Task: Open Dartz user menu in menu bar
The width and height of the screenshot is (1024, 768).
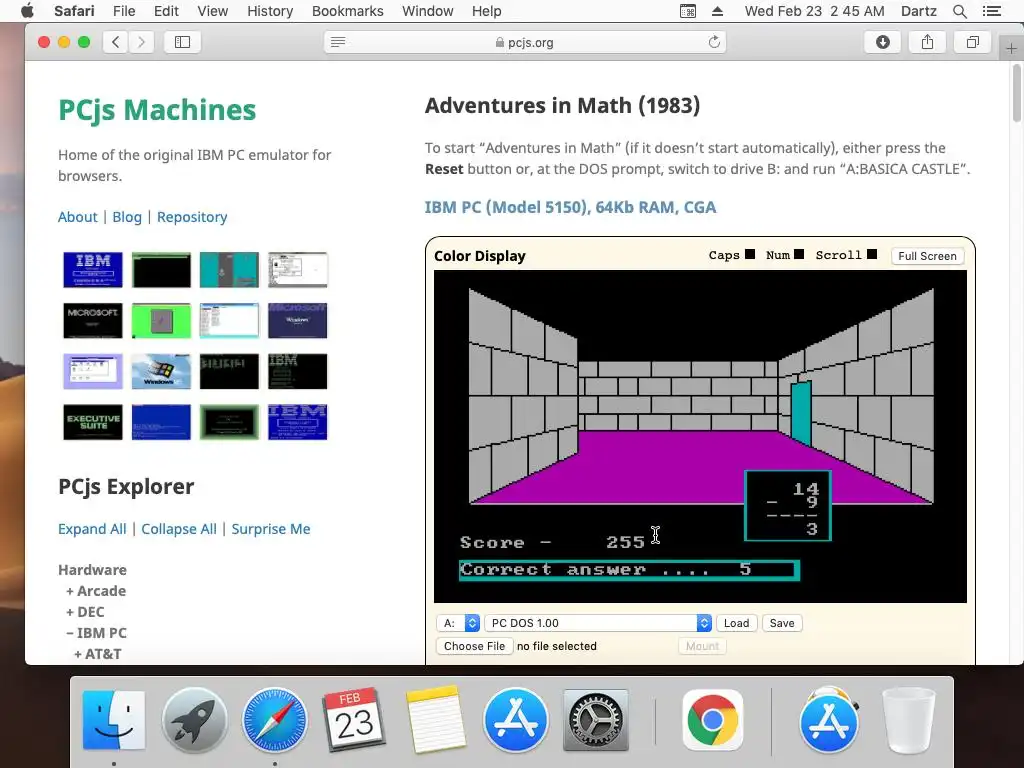Action: click(x=918, y=11)
